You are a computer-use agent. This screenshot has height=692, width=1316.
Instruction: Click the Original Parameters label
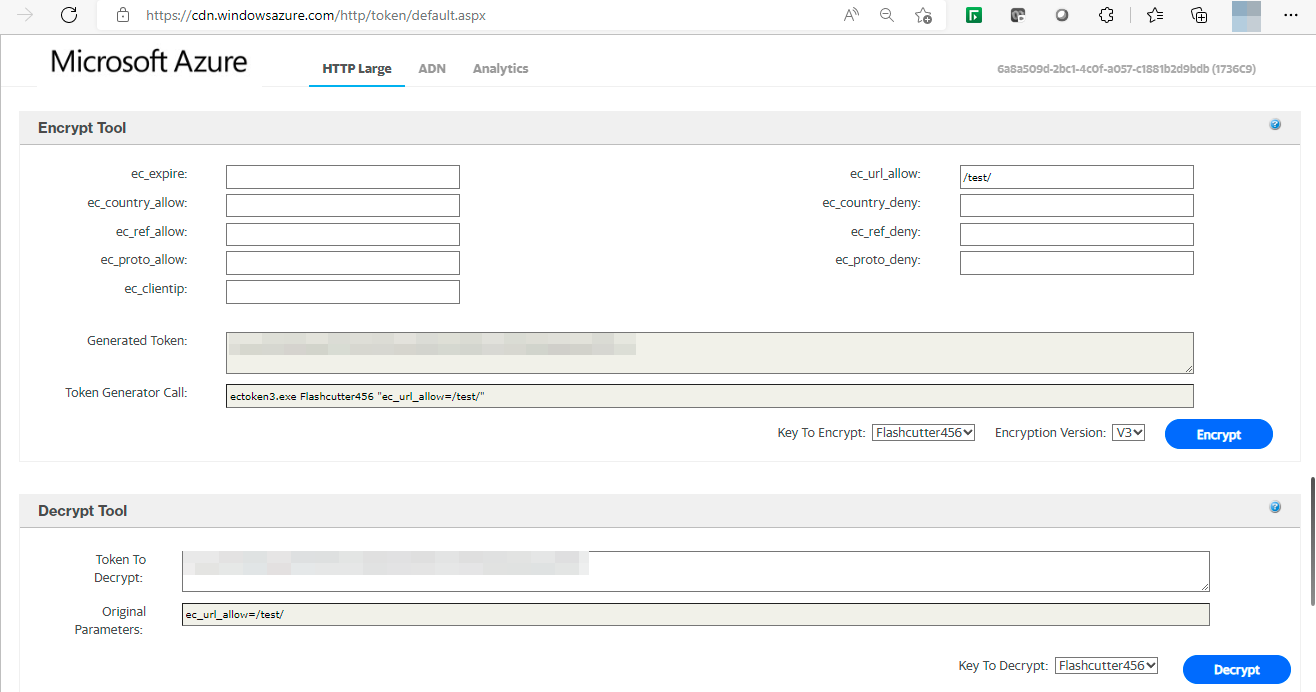110,620
